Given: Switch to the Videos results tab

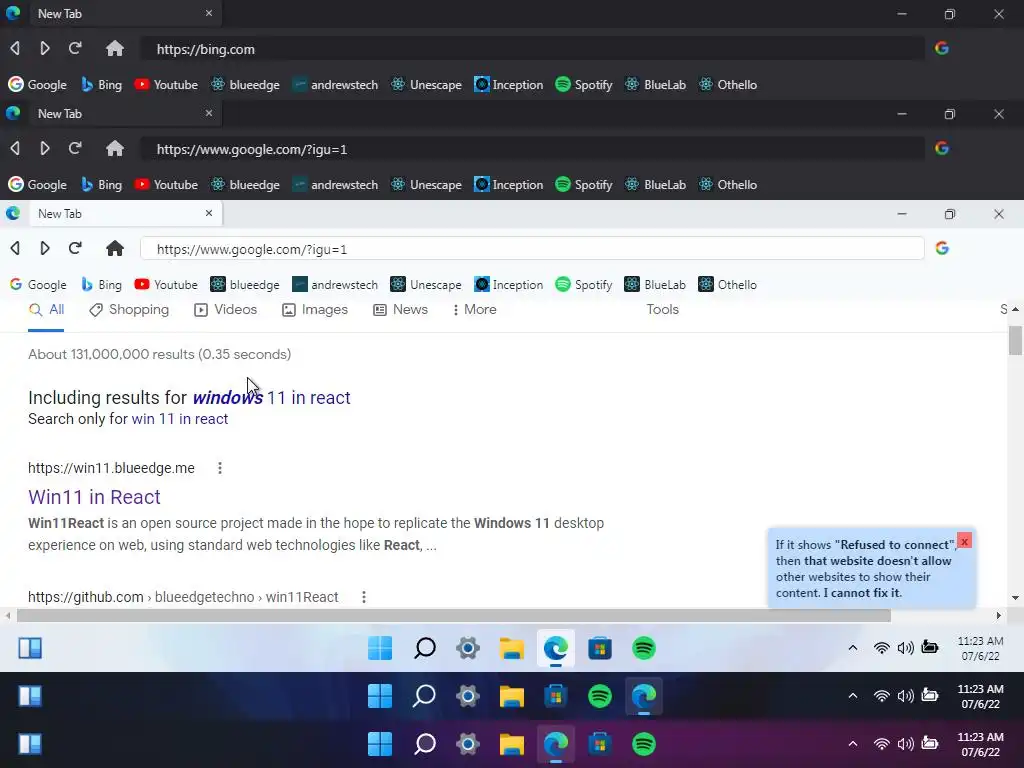Looking at the screenshot, I should [225, 310].
